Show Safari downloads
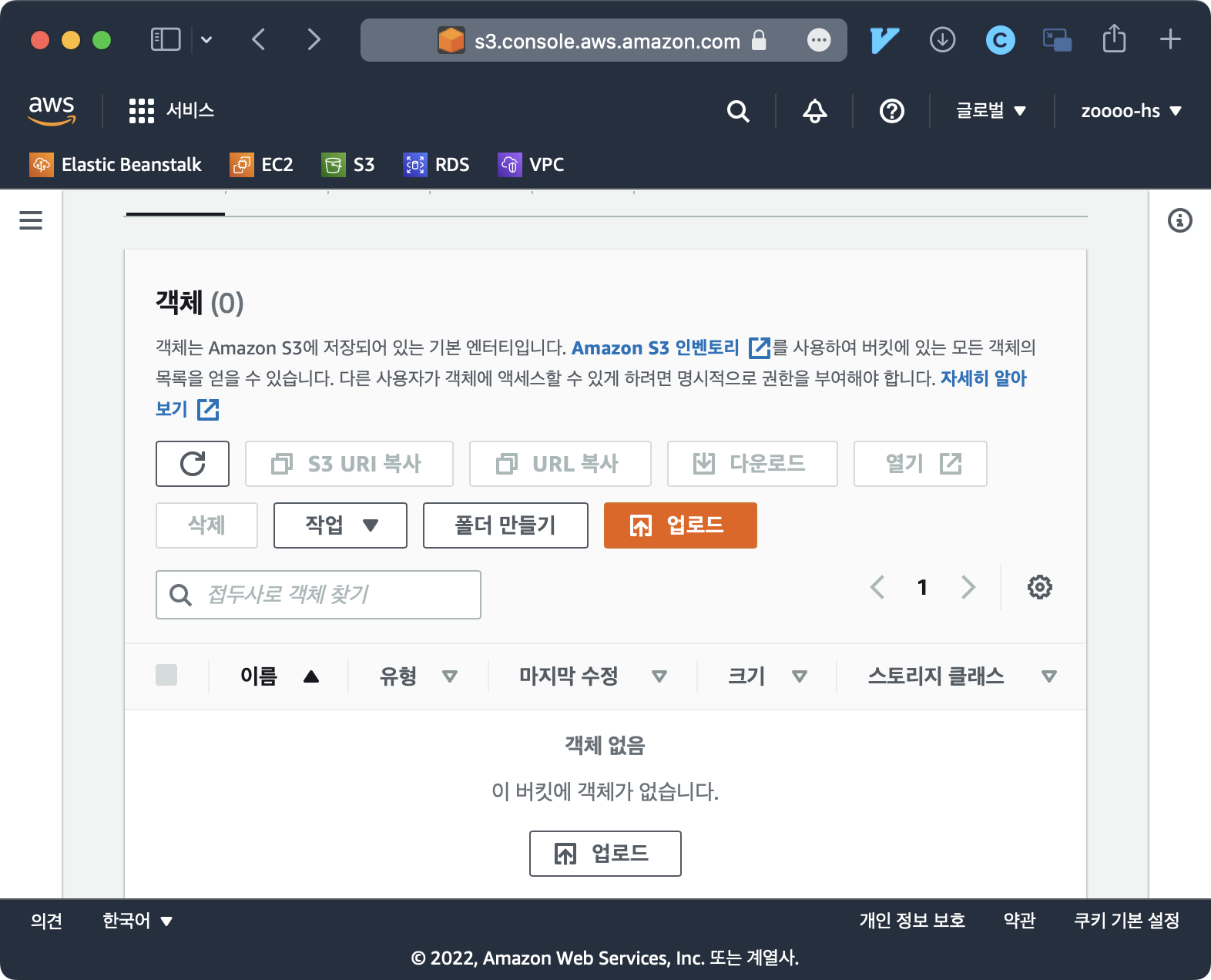The image size is (1211, 980). pos(942,39)
